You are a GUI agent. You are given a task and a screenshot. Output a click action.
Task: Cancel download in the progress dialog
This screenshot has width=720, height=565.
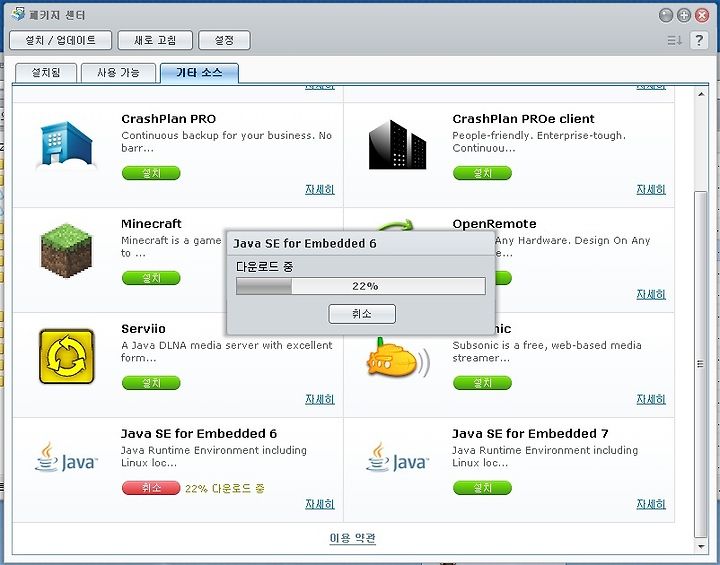[362, 314]
